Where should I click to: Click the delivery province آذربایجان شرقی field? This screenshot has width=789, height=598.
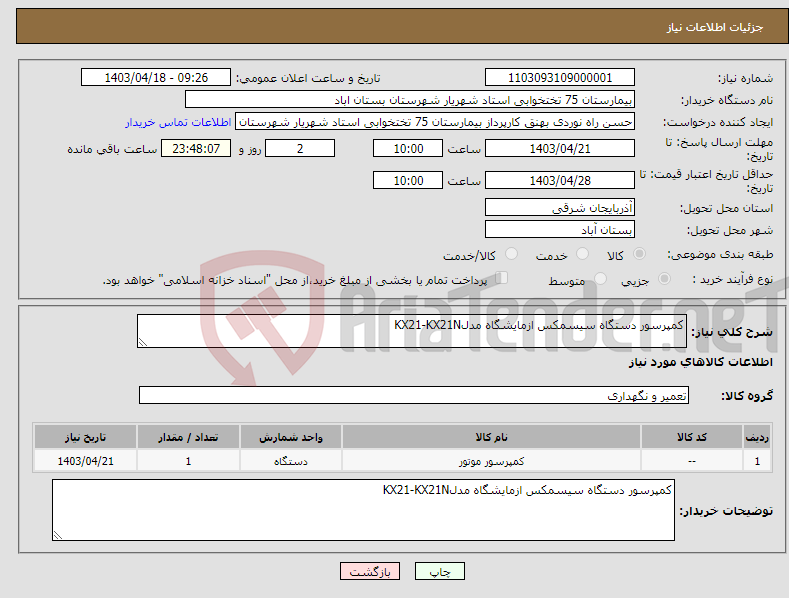560,207
